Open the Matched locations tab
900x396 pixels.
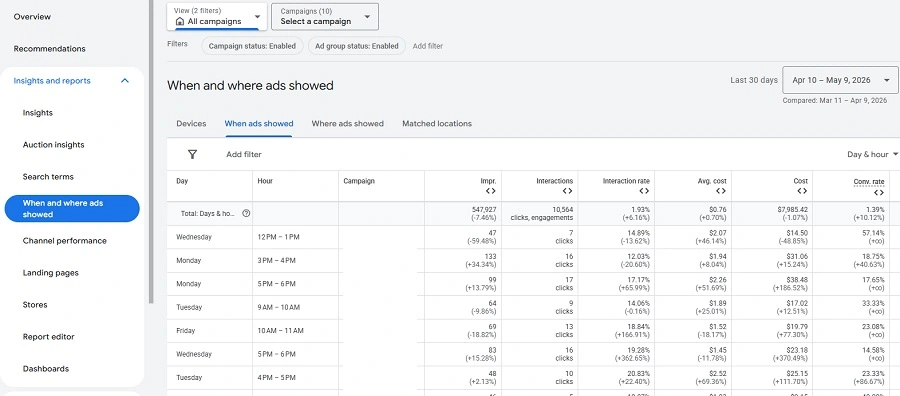click(x=437, y=123)
